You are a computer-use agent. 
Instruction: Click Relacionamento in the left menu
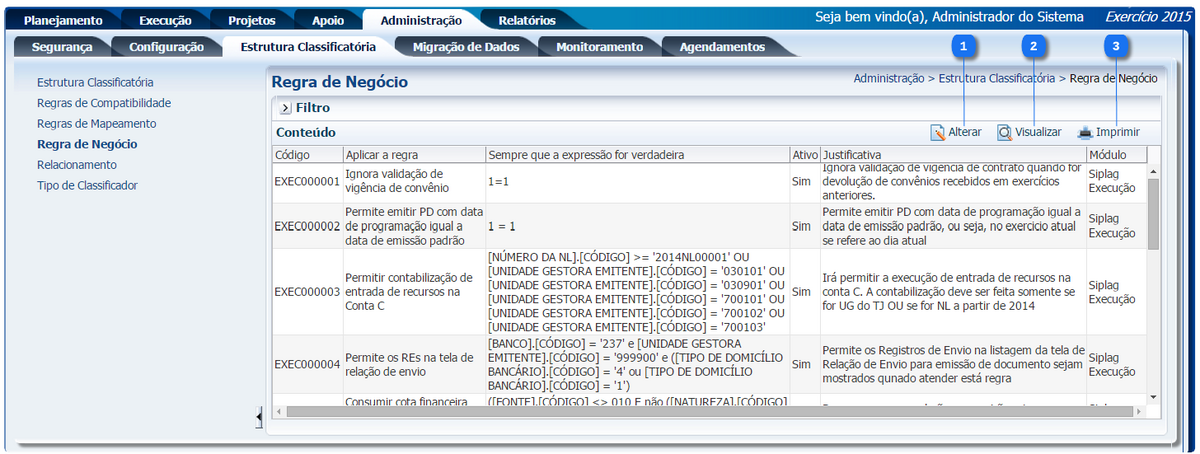pyautogui.click(x=77, y=165)
